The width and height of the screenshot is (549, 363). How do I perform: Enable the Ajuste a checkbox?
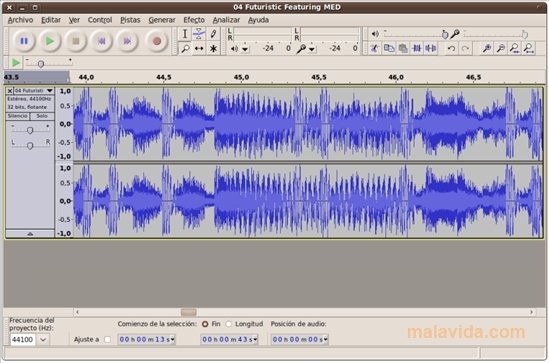[x=107, y=340]
